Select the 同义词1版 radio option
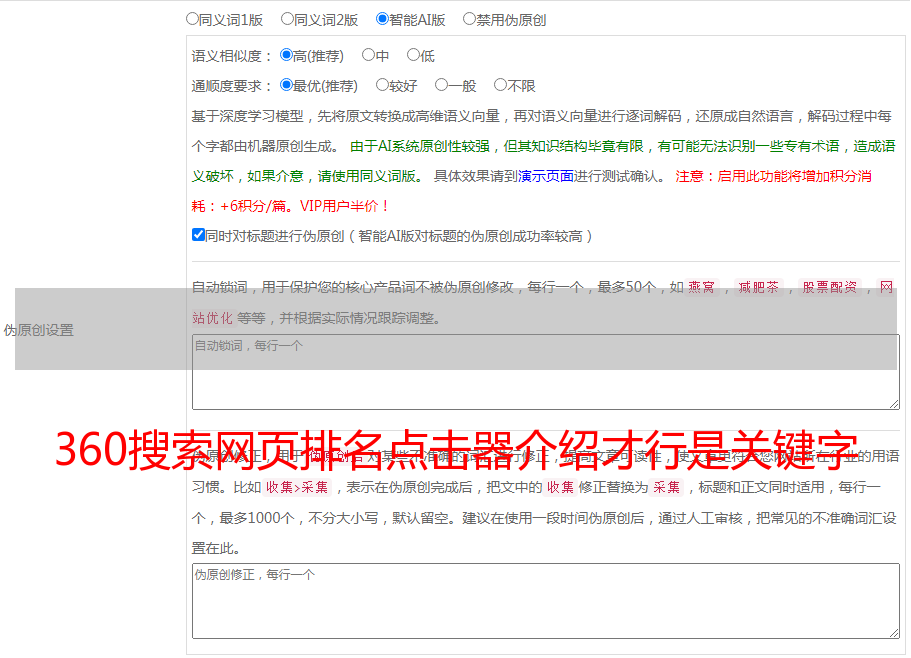The width and height of the screenshot is (911, 658). [192, 19]
